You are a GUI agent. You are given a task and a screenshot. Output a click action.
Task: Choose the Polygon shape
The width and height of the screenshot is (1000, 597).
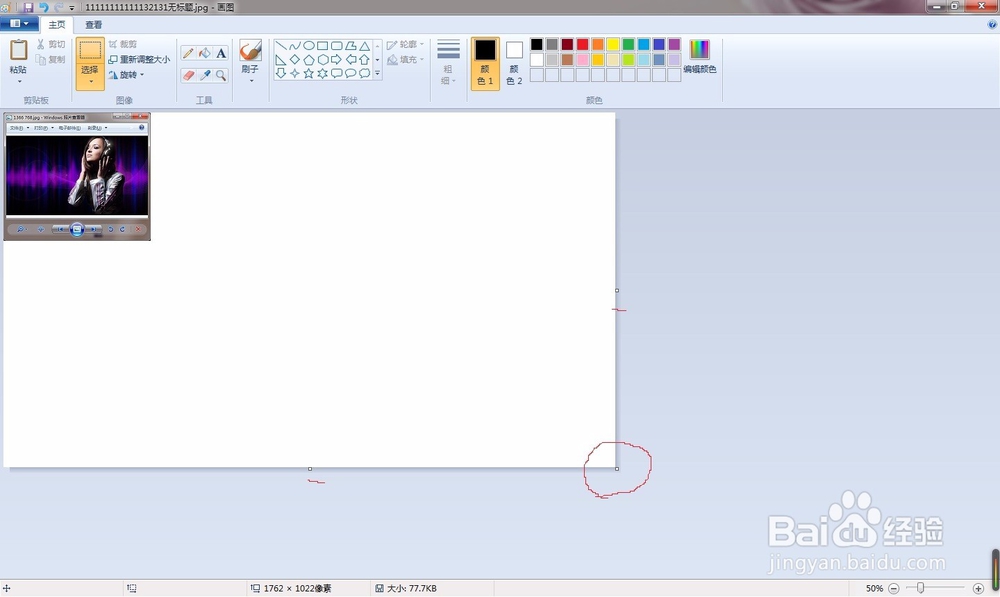coord(351,46)
